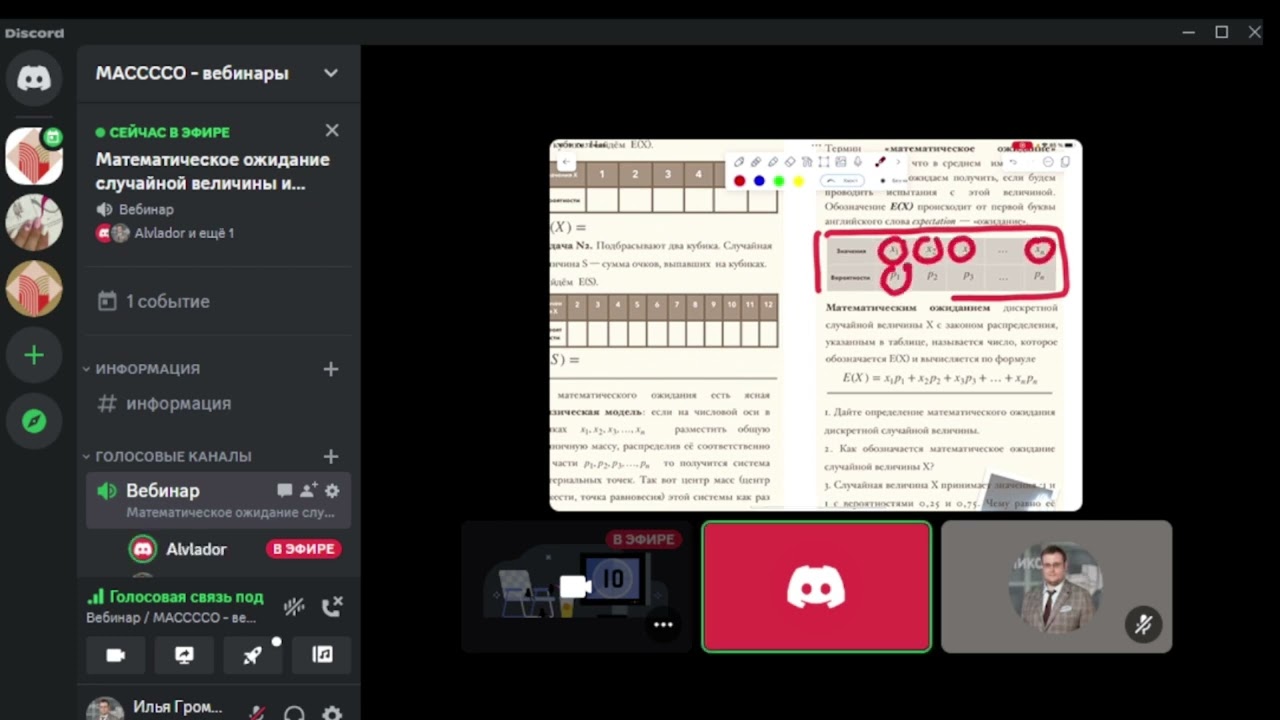The height and width of the screenshot is (720, 1280).
Task: Pick the yellow pen color in the stream
Action: (798, 181)
